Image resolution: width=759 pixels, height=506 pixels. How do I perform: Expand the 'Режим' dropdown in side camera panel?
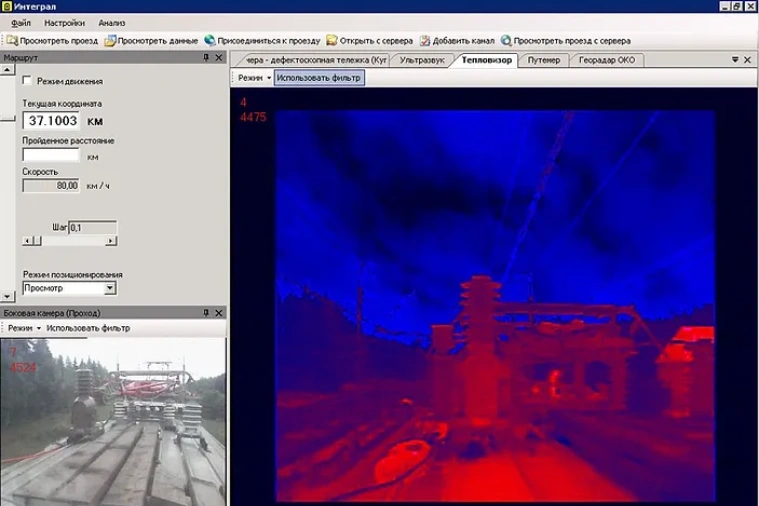coord(24,328)
